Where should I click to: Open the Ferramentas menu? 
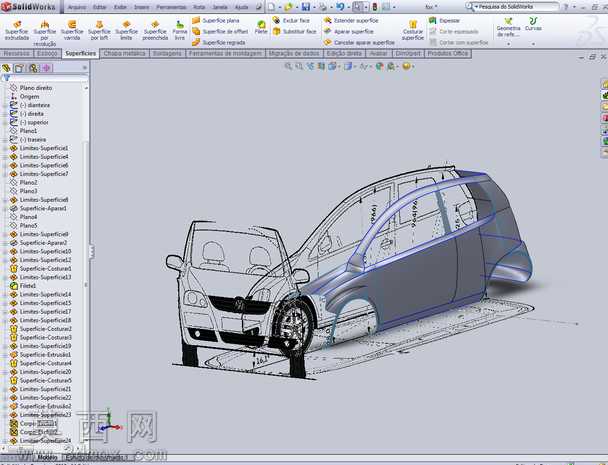pyautogui.click(x=171, y=7)
